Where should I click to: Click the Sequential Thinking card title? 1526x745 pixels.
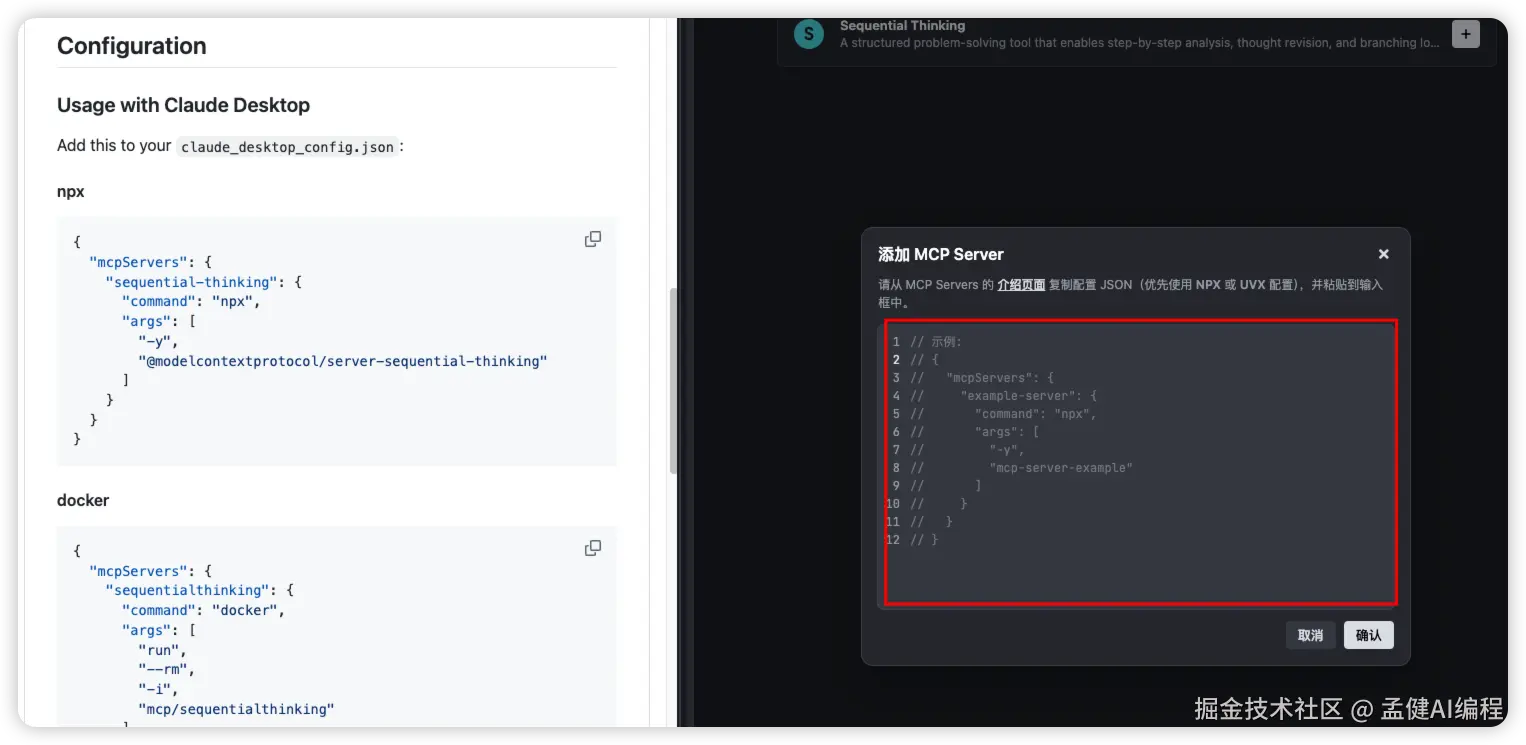pyautogui.click(x=902, y=25)
